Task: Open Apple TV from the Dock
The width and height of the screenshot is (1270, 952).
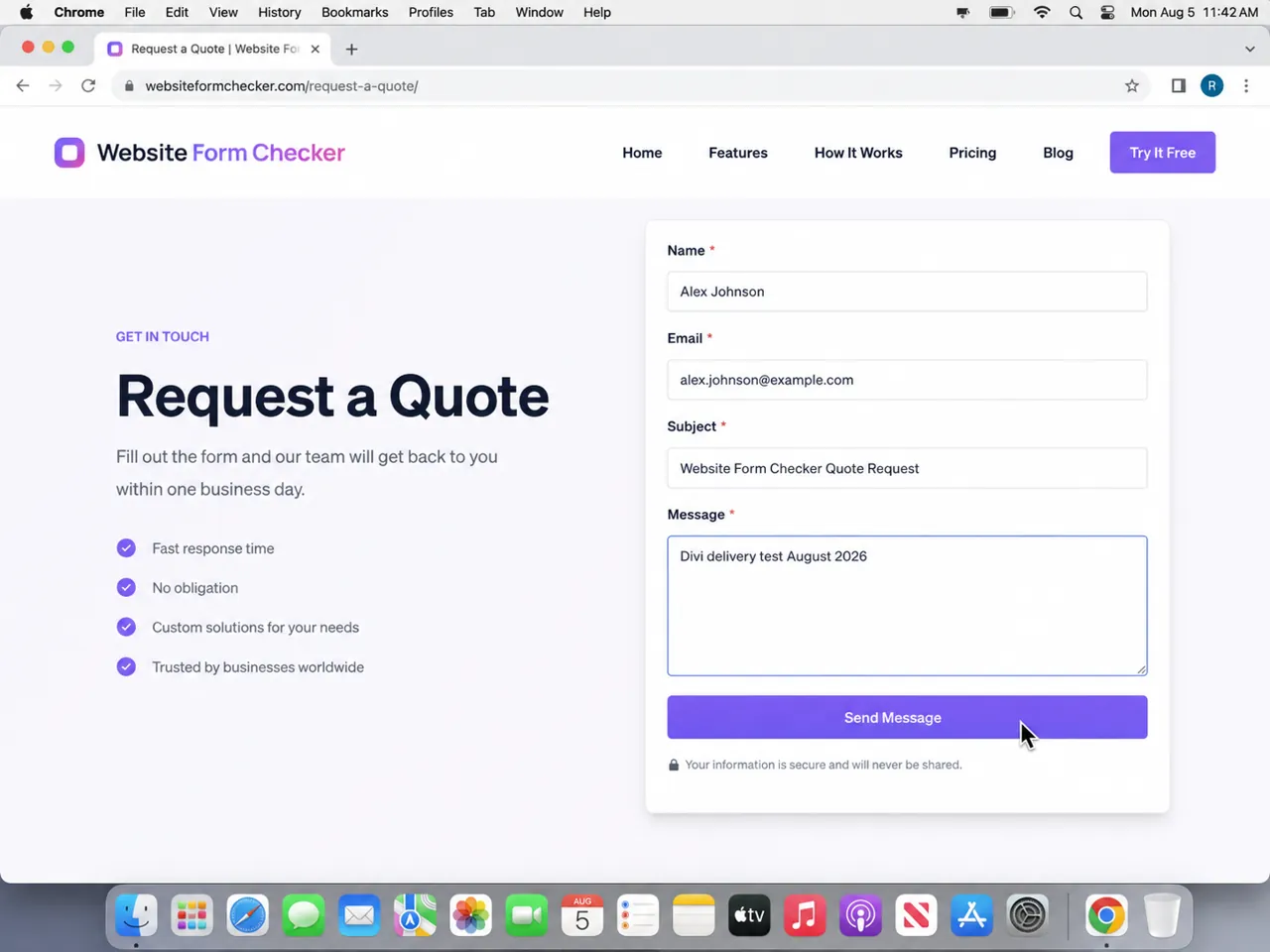Action: (x=749, y=915)
